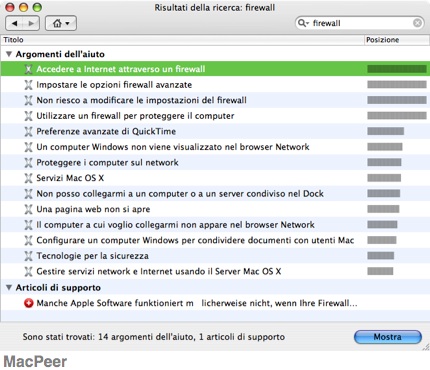Image resolution: width=430 pixels, height=370 pixels.
Task: Select 'Una pagina web non si apre'
Action: [x=93, y=209]
